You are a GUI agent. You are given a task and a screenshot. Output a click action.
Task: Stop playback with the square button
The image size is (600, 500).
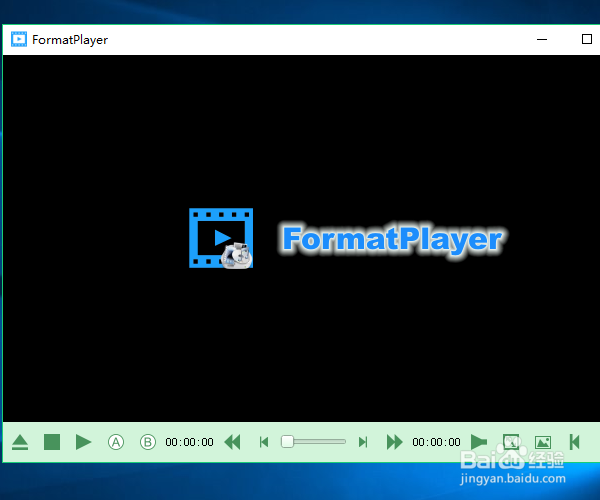point(52,442)
